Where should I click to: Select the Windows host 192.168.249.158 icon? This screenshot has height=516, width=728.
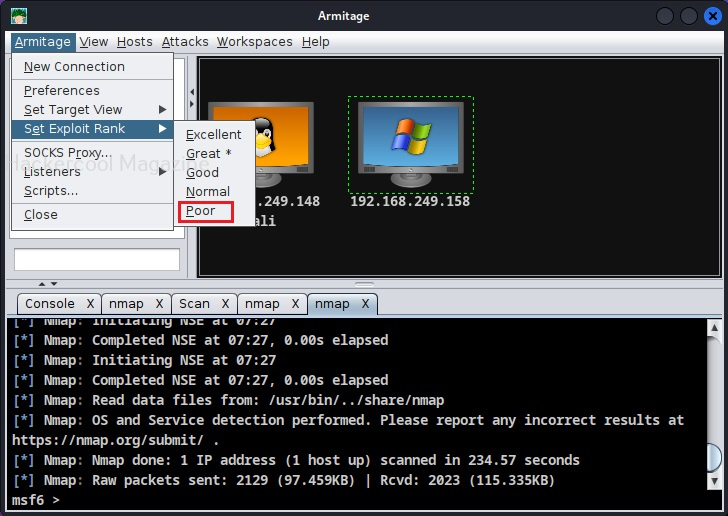click(411, 144)
